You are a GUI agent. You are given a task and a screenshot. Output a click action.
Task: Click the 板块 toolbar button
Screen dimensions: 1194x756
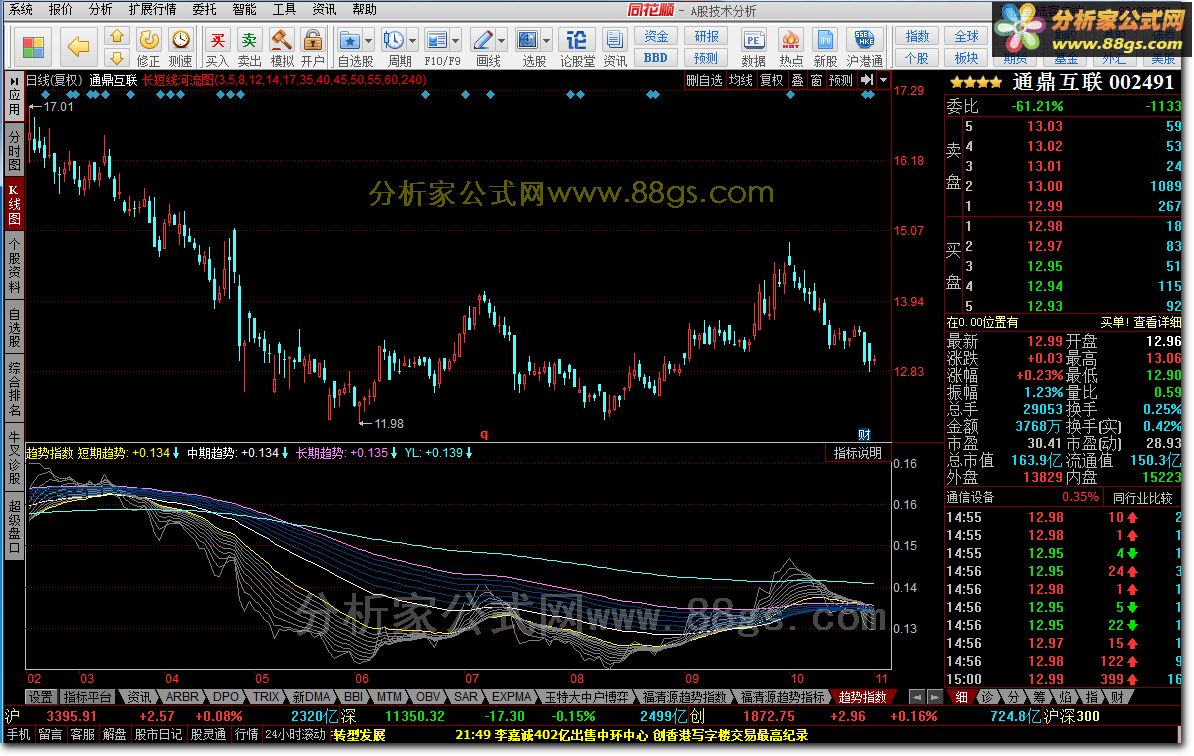click(x=966, y=58)
